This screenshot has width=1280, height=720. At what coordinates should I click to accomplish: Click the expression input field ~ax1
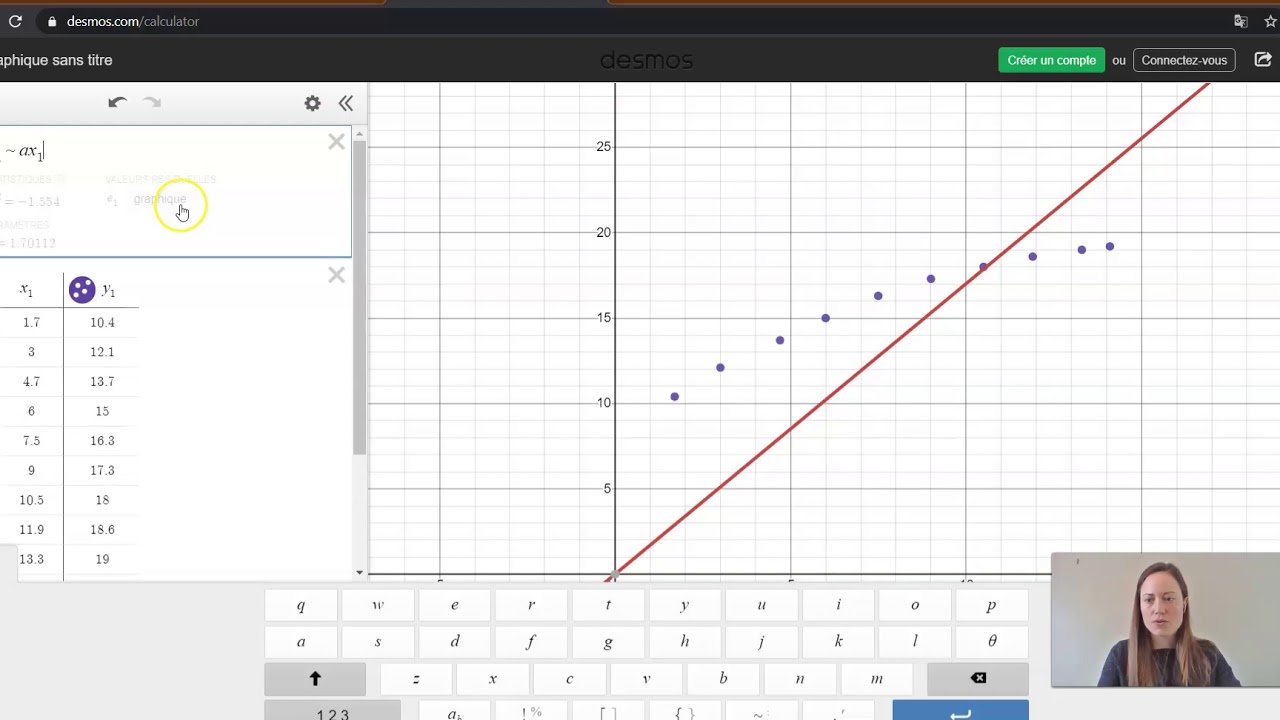tap(160, 152)
